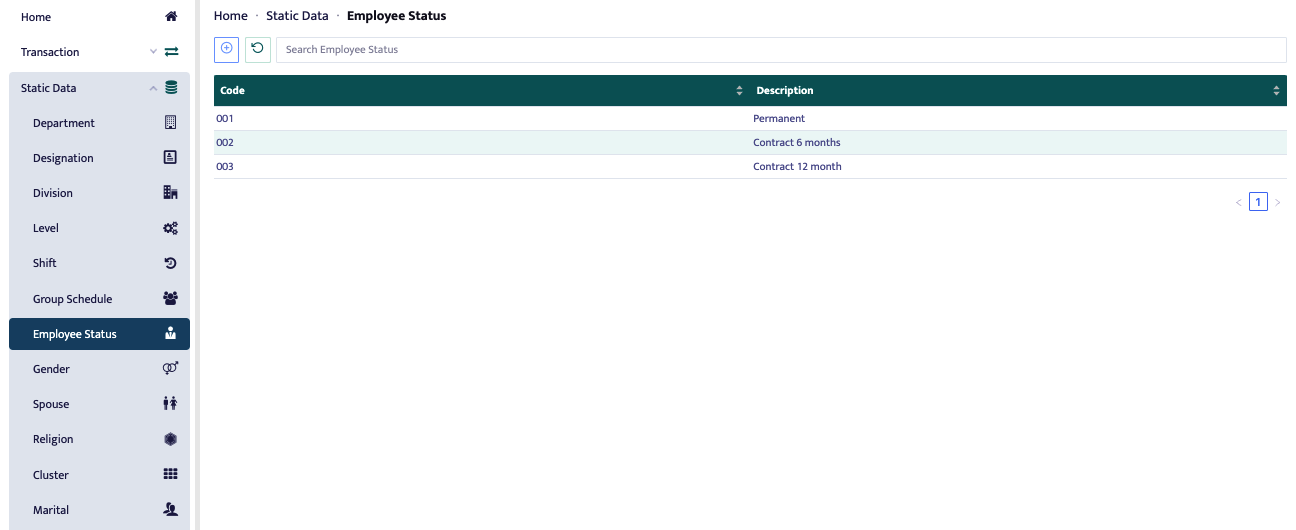The image size is (1296, 530).
Task: Click the Home breadcrumb link
Action: [x=231, y=16]
